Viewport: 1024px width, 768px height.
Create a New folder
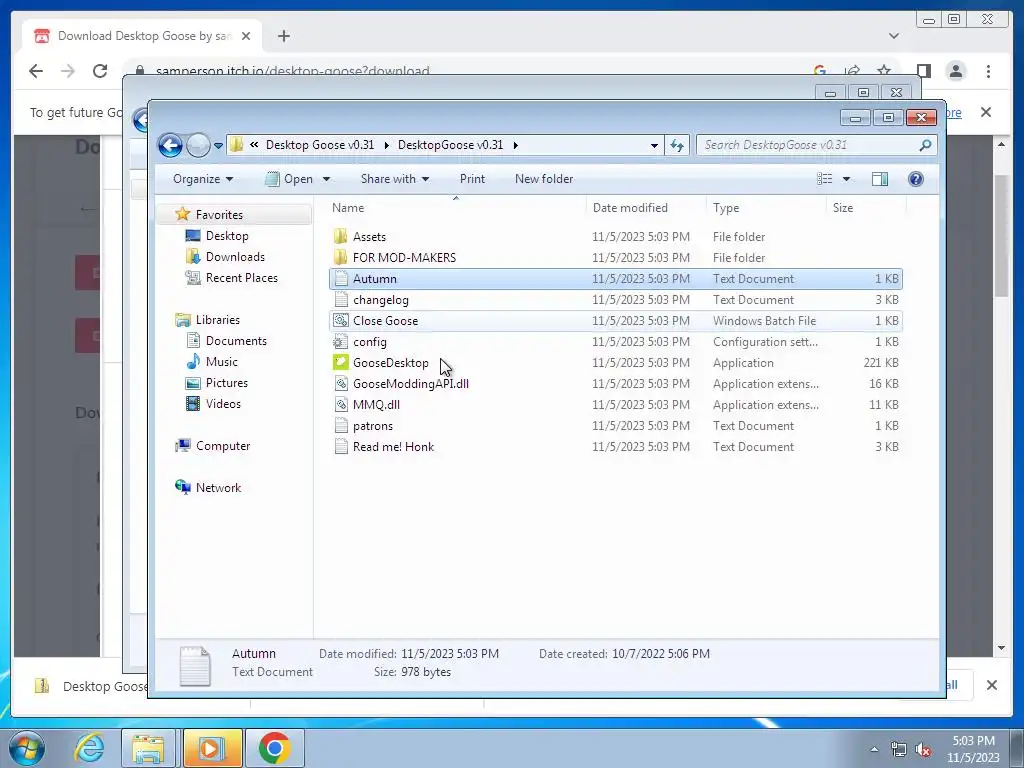pos(544,179)
